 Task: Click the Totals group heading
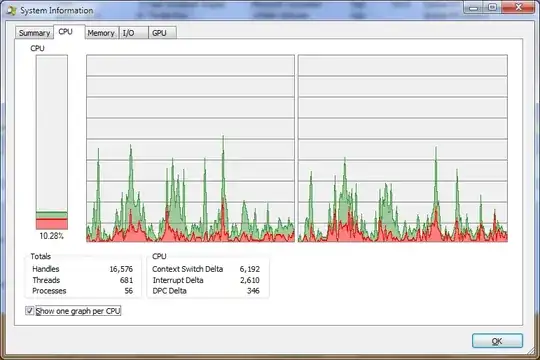[41, 256]
